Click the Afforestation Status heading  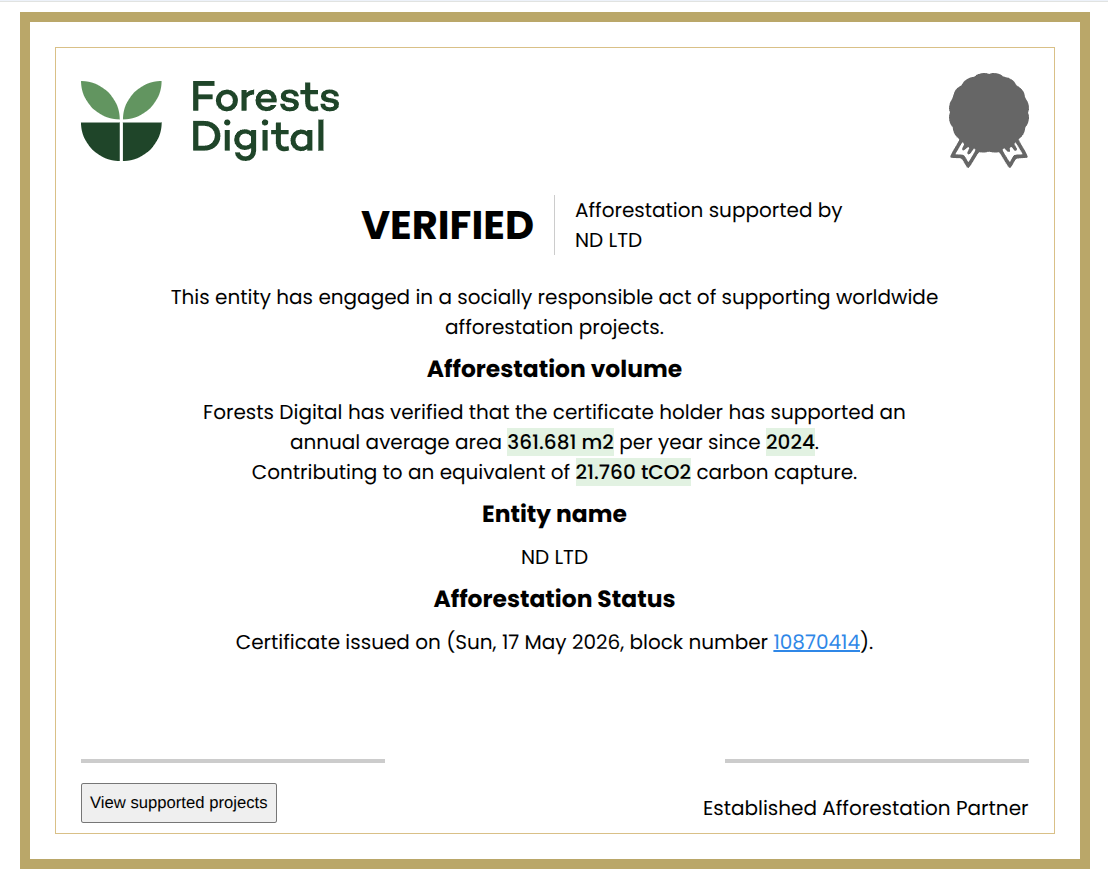[x=554, y=599]
